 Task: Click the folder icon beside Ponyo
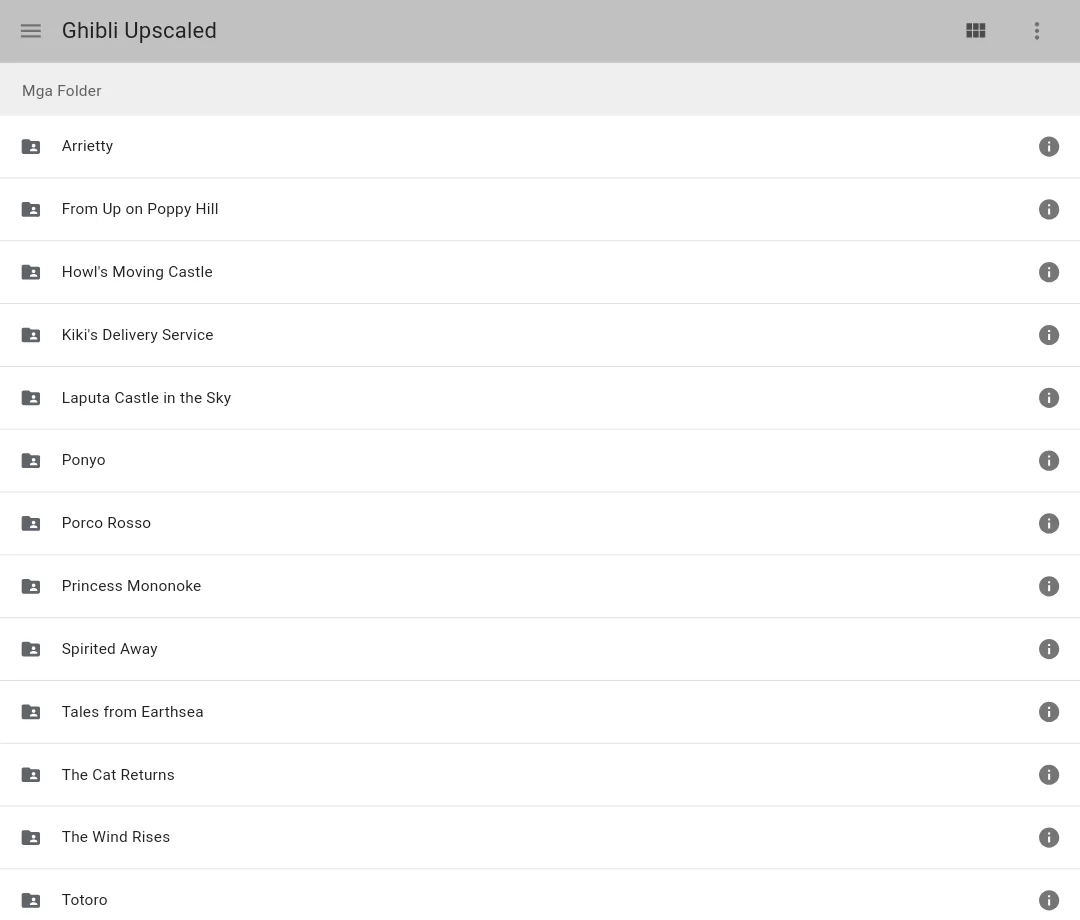(31, 461)
